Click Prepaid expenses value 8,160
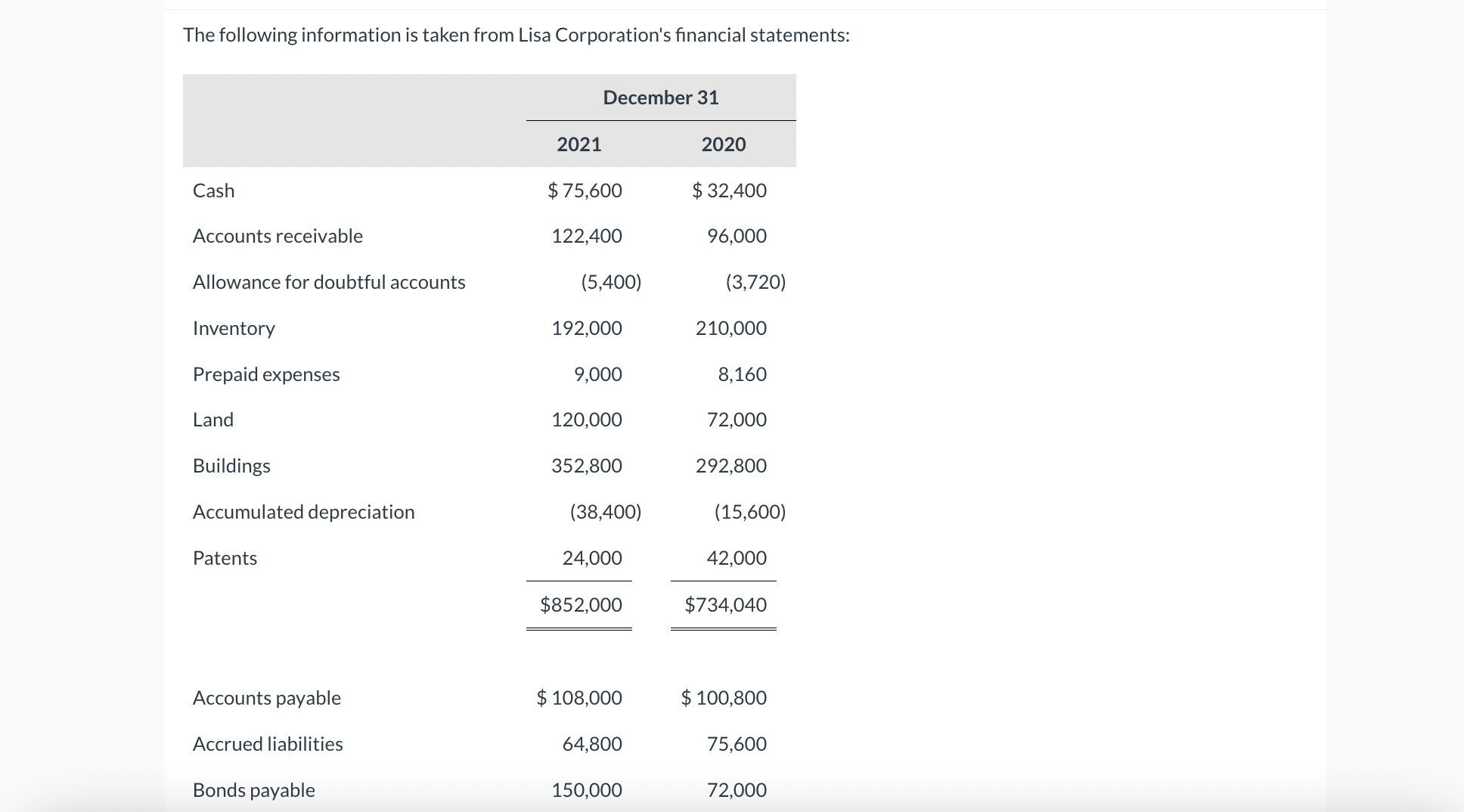1464x812 pixels. point(743,374)
